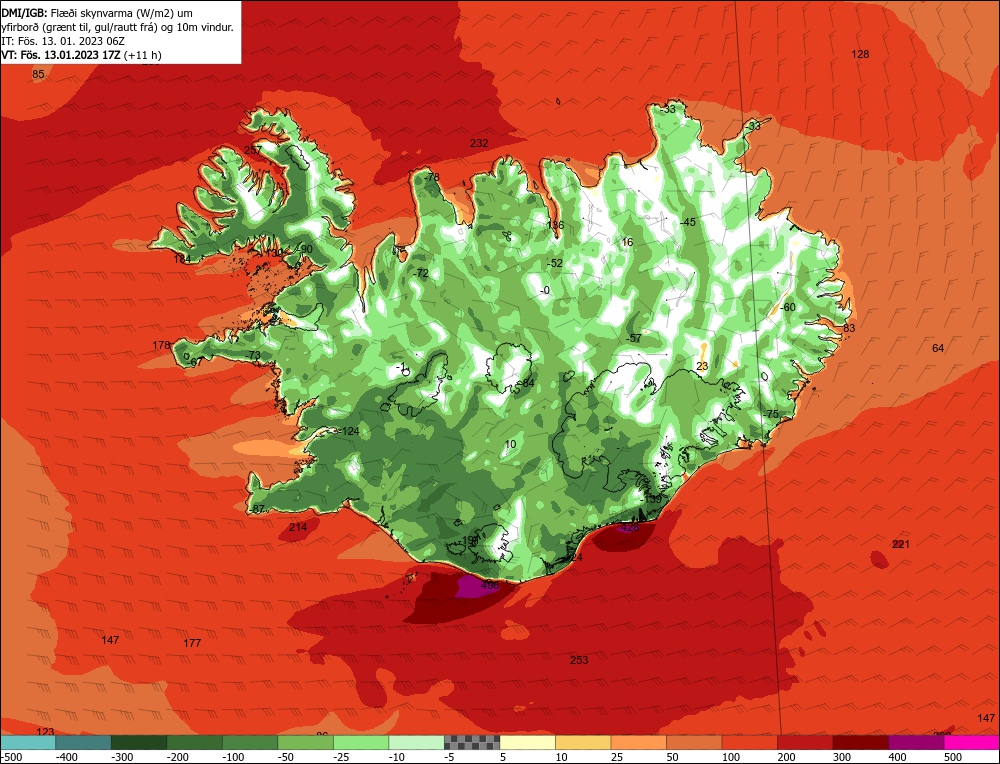The image size is (1000, 764).
Task: Pick the maroon swatch between 300 and 400
Action: click(860, 742)
